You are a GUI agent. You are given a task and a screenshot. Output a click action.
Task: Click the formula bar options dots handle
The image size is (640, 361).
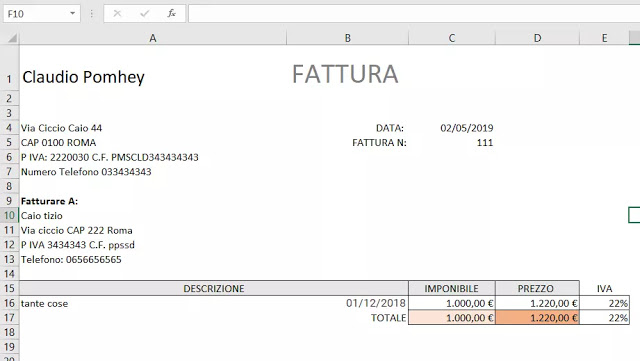(x=92, y=13)
